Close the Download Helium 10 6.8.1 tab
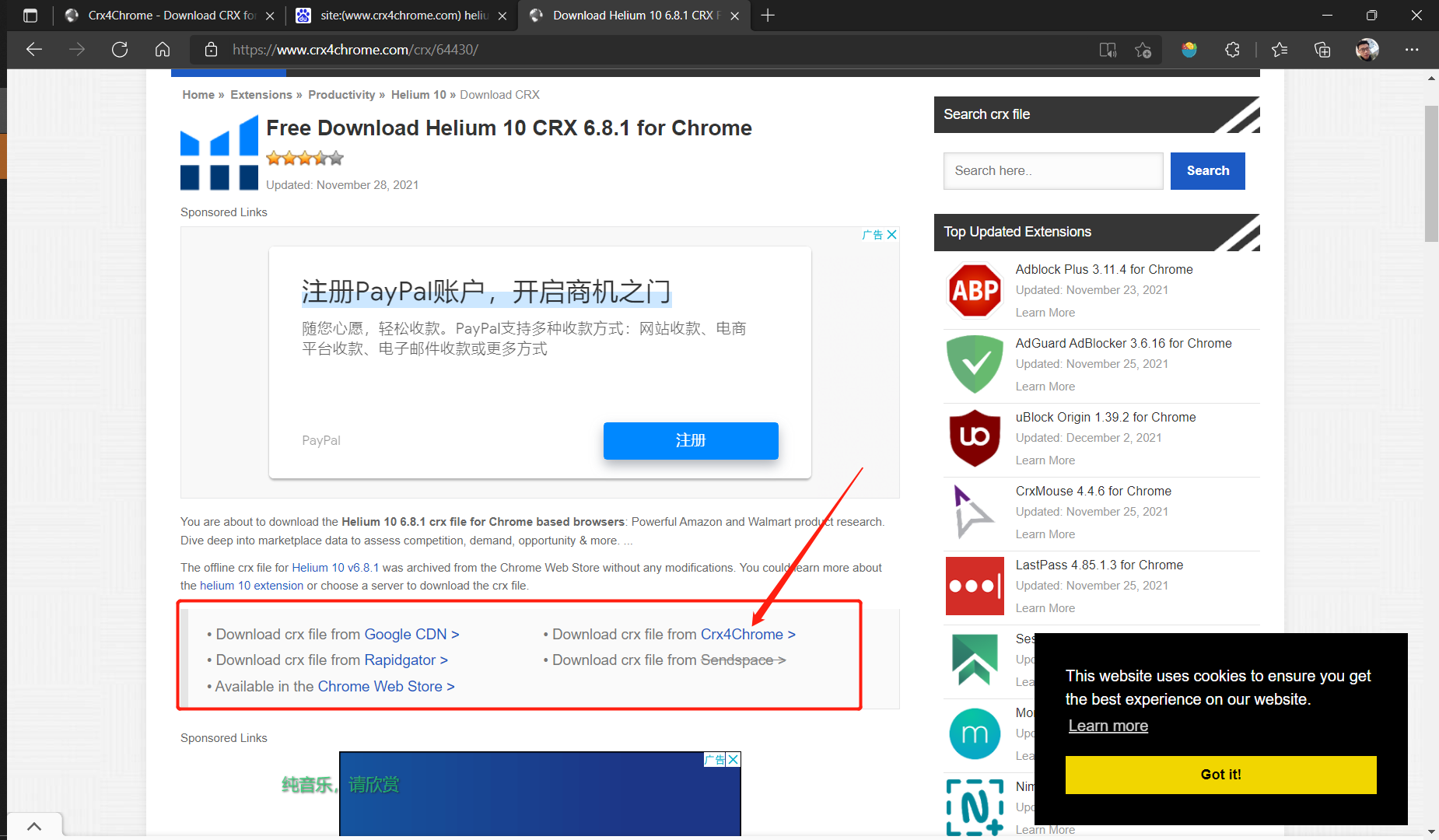 (x=734, y=16)
